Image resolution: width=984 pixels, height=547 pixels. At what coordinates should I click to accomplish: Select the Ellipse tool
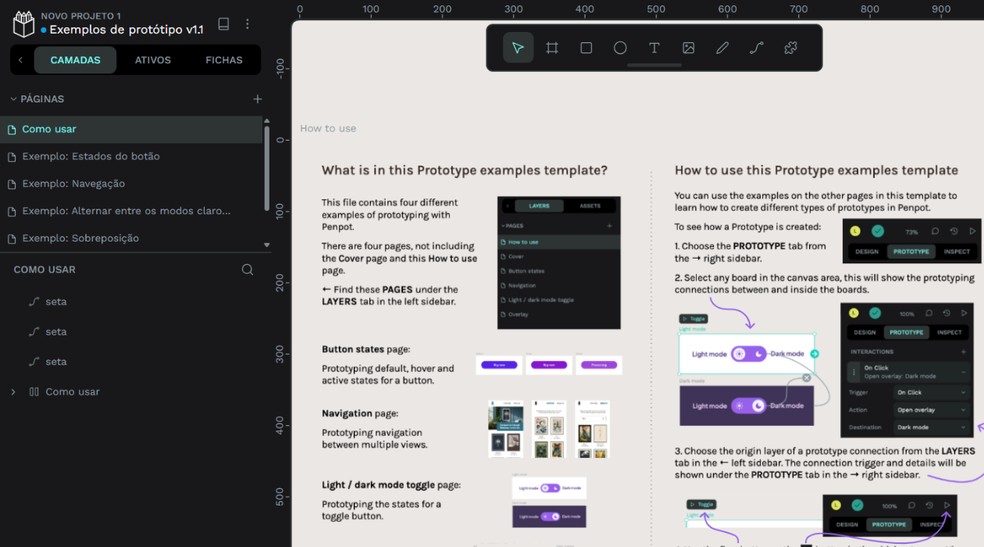[620, 48]
